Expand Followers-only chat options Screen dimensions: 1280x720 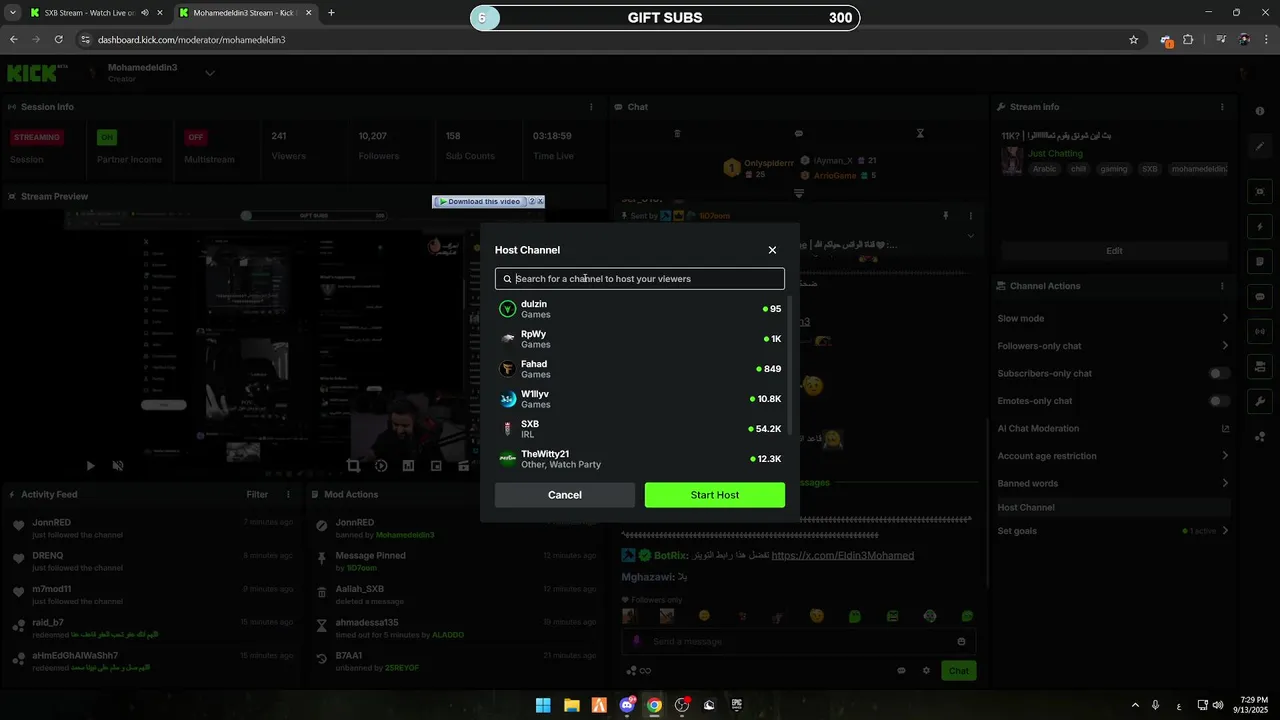coord(1225,346)
